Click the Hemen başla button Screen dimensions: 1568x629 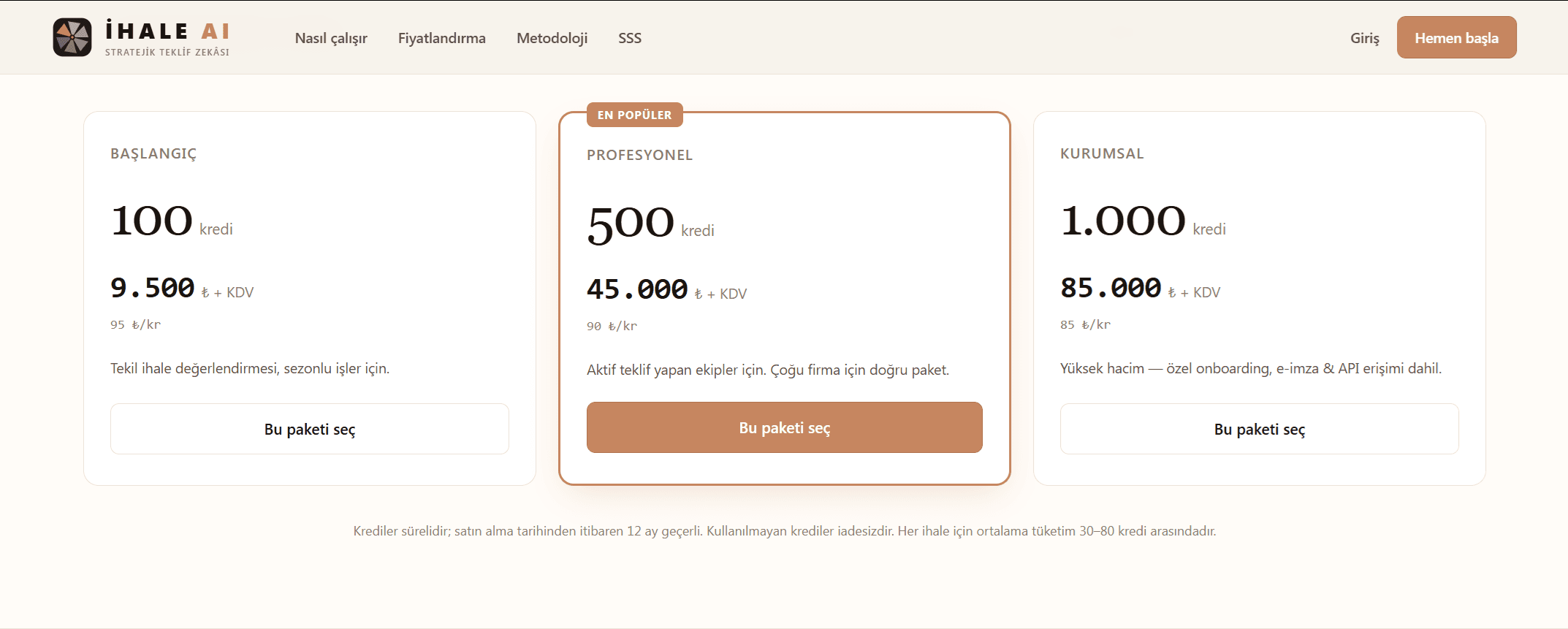tap(1456, 37)
